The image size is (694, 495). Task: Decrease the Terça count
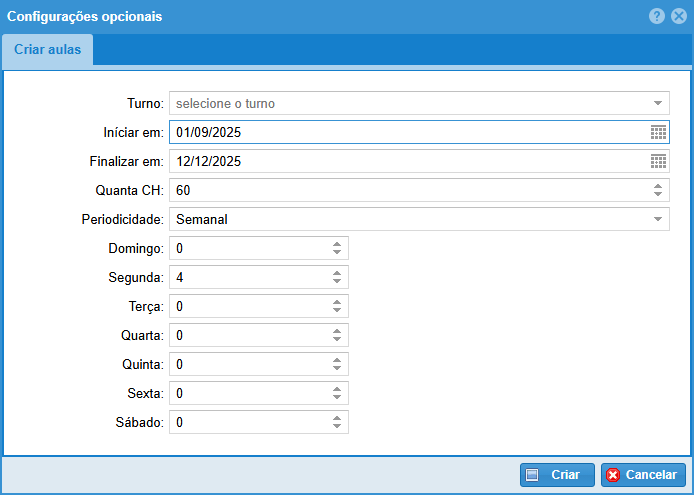pyautogui.click(x=337, y=310)
